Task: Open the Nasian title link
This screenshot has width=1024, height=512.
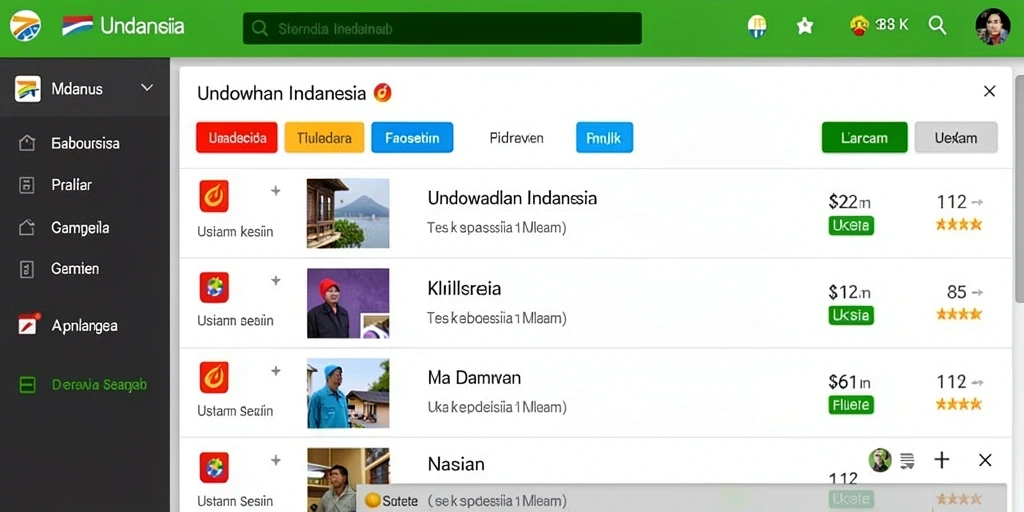Action: [x=456, y=464]
